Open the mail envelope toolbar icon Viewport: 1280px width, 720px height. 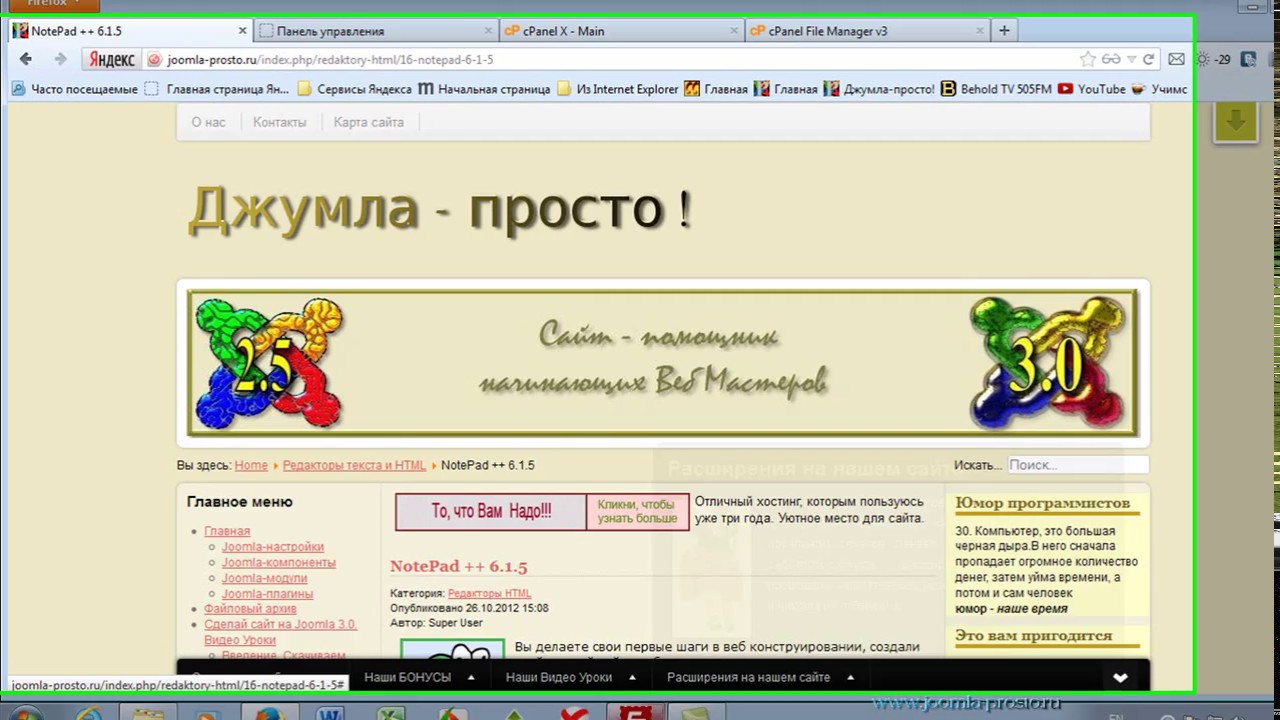pyautogui.click(x=1176, y=59)
